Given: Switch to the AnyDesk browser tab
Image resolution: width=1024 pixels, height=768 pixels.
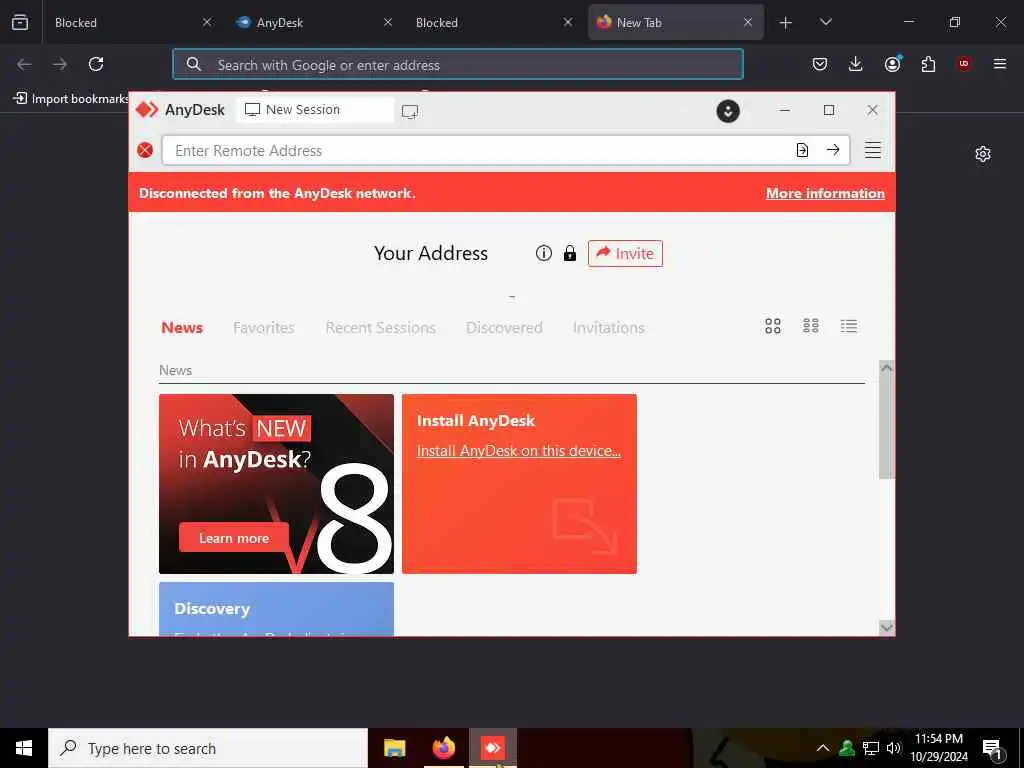Looking at the screenshot, I should click(x=313, y=22).
